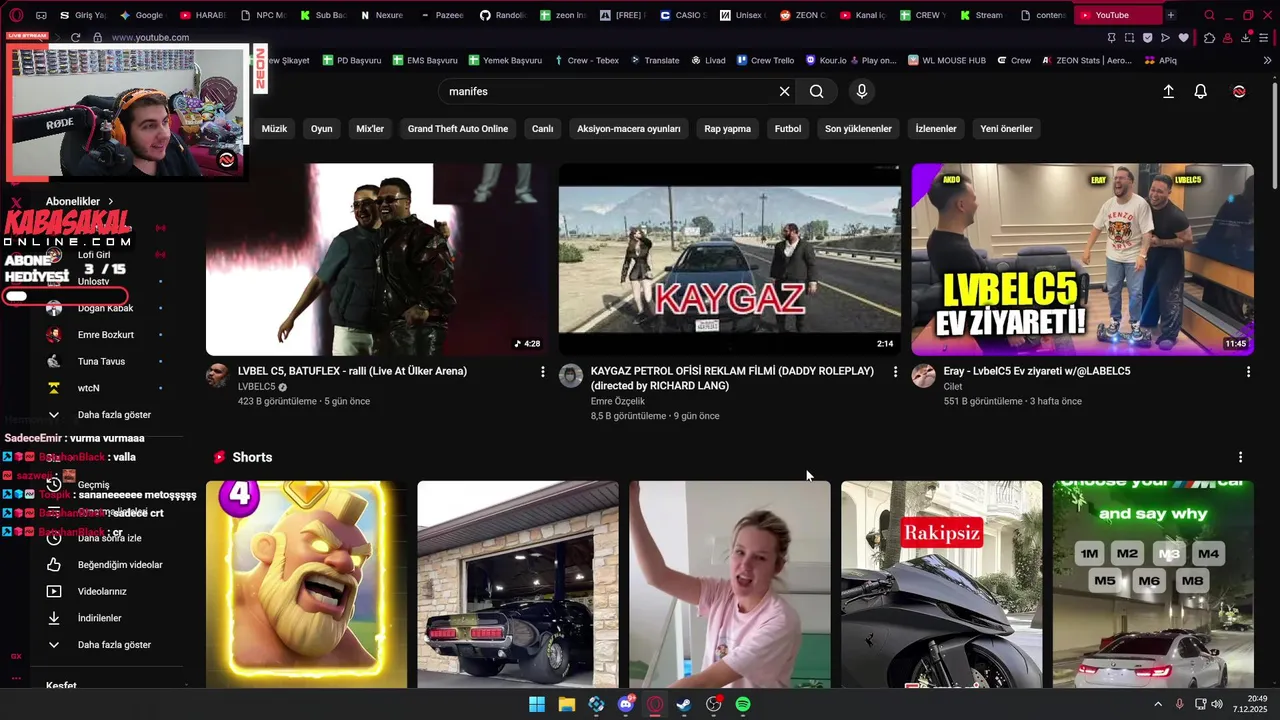The image size is (1280, 720).
Task: Open the Clash Royale Hog Rider Short
Action: point(306,584)
